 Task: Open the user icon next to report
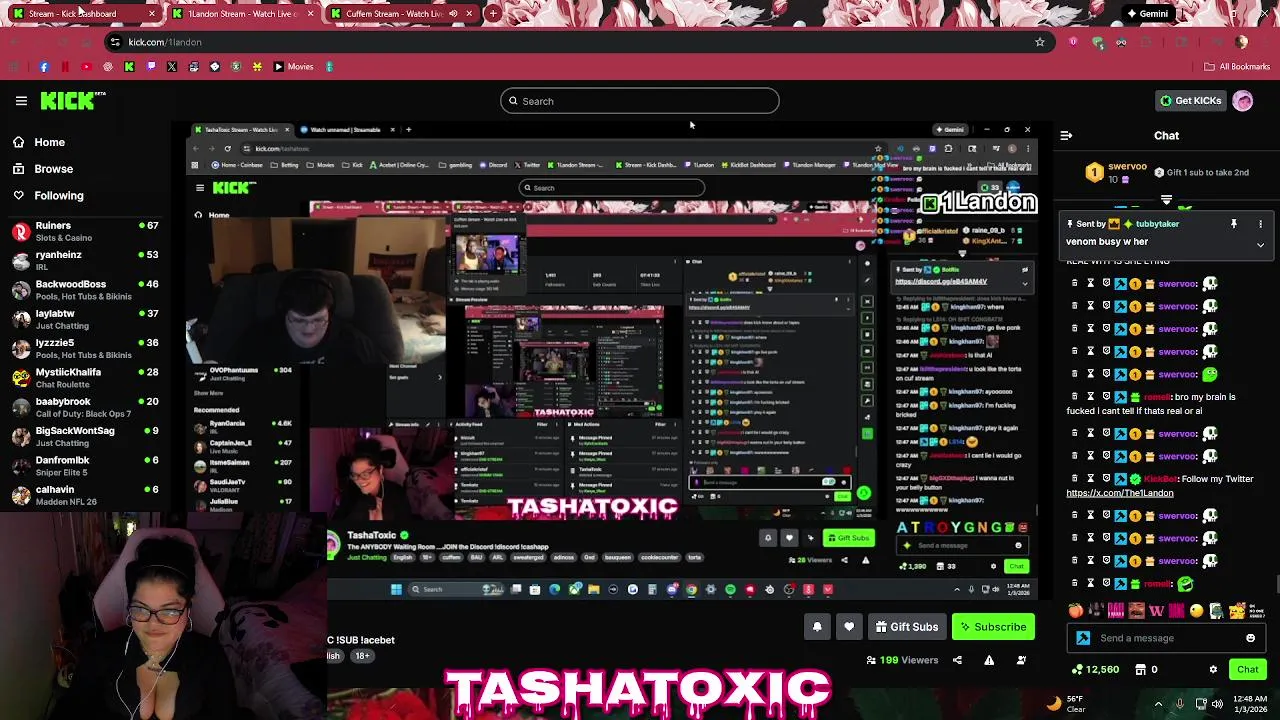click(x=1021, y=660)
